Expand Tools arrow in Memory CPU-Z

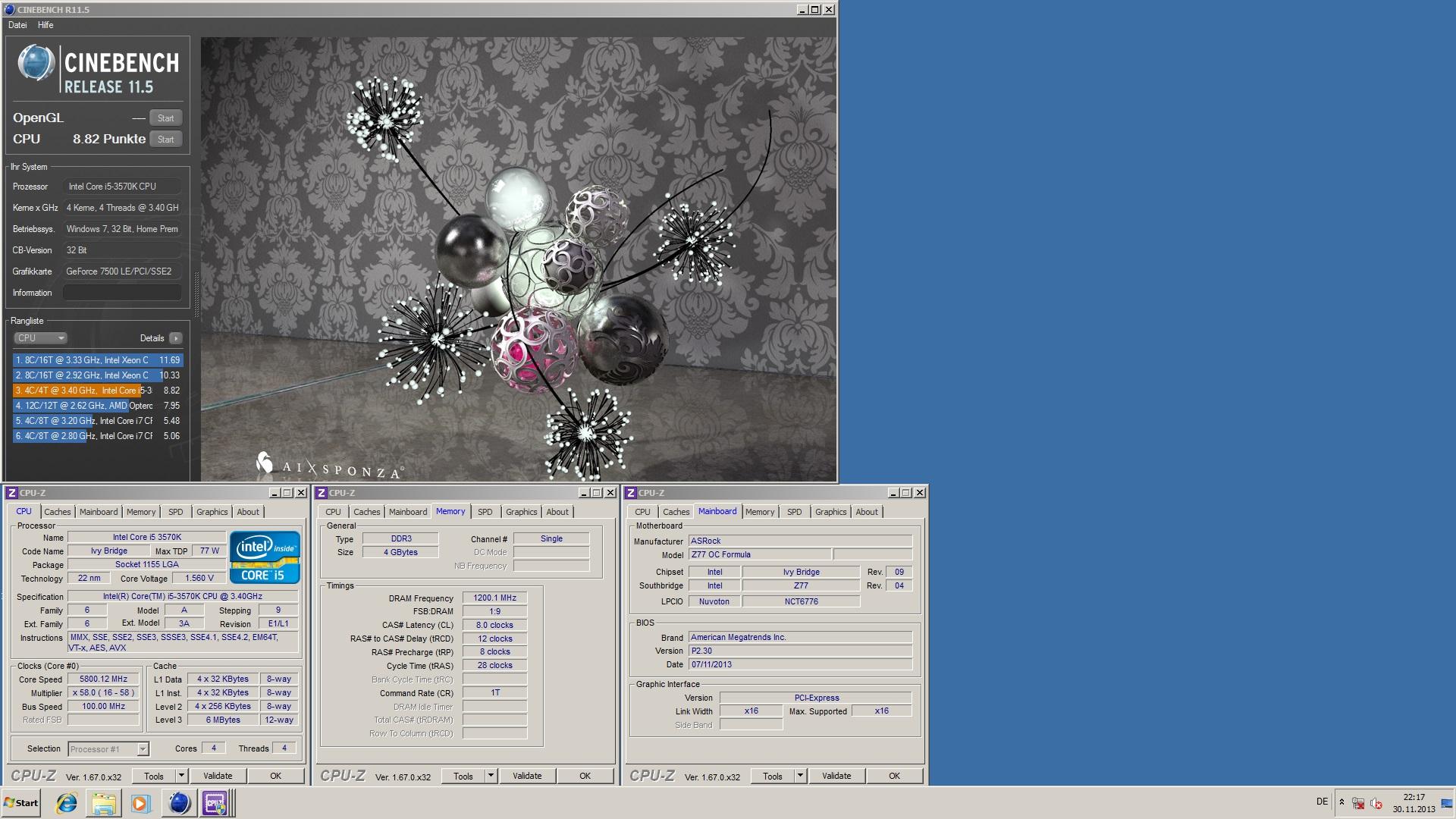(x=491, y=776)
